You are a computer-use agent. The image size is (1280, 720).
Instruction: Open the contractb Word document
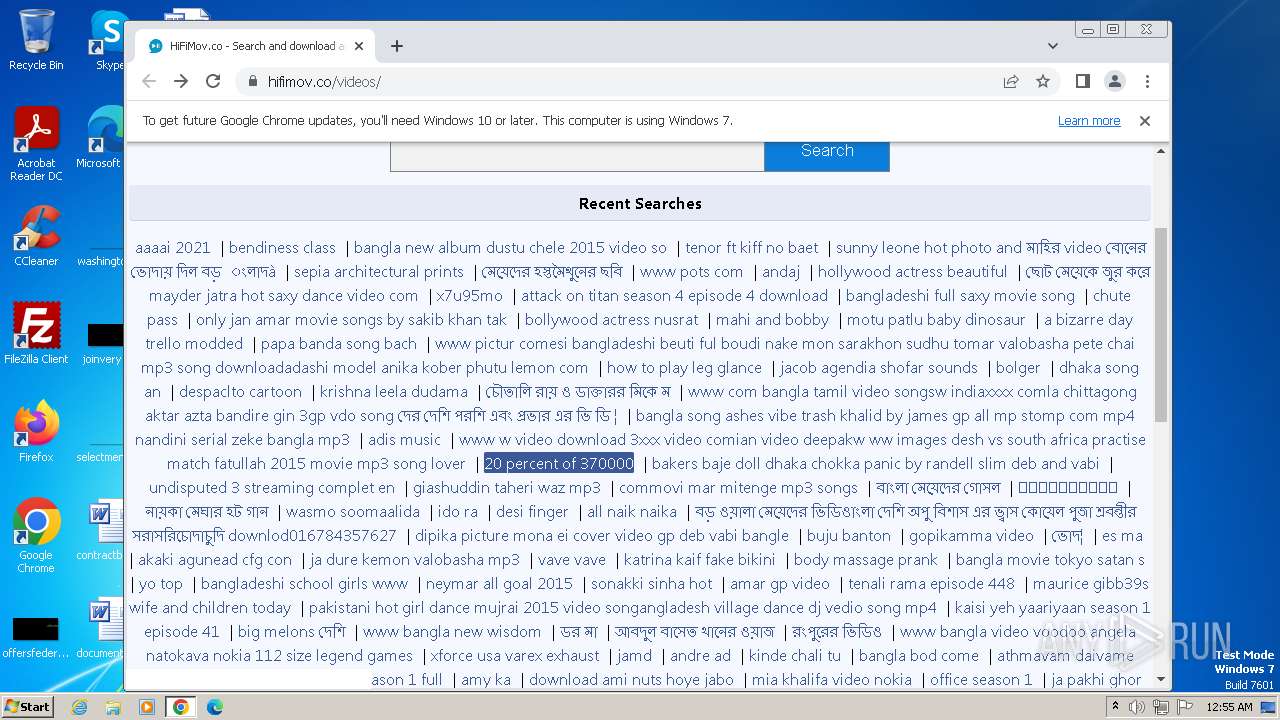pyautogui.click(x=100, y=531)
